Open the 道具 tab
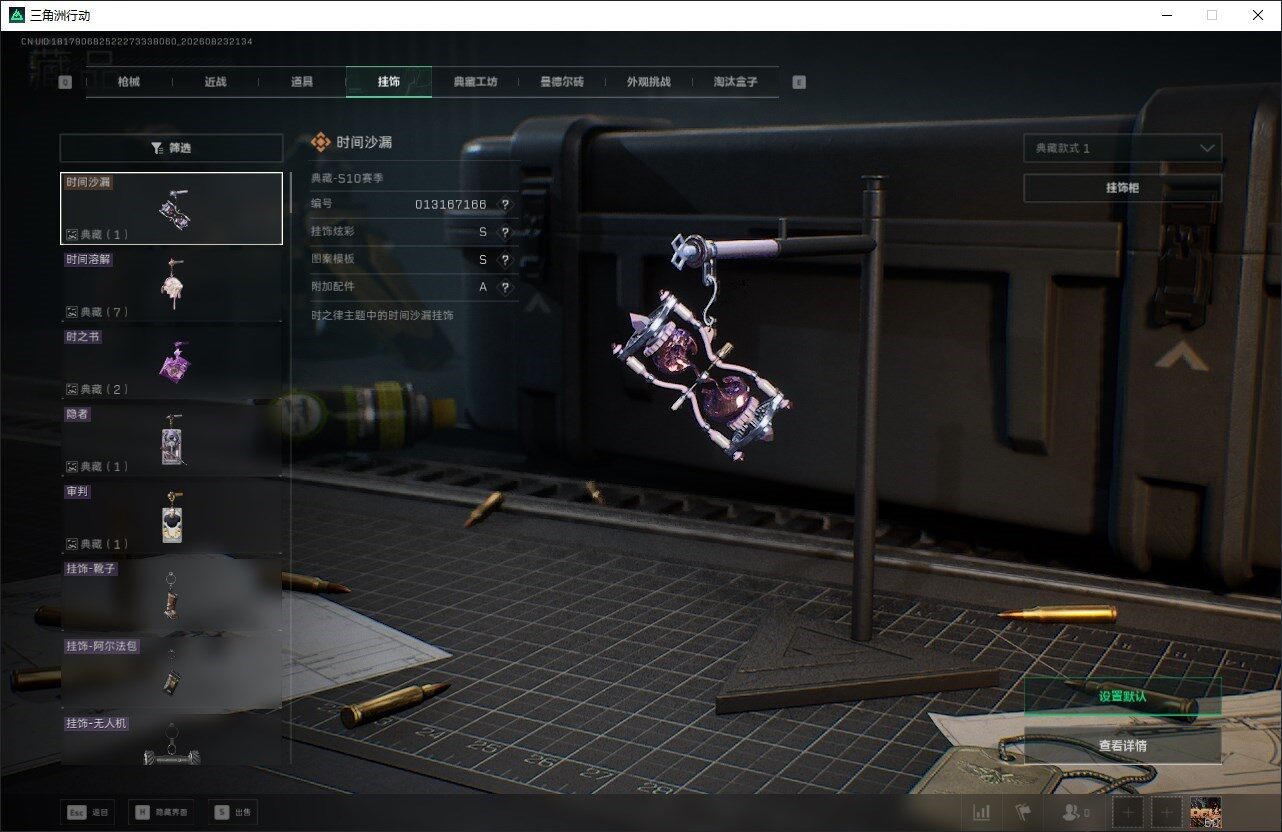 click(x=302, y=82)
